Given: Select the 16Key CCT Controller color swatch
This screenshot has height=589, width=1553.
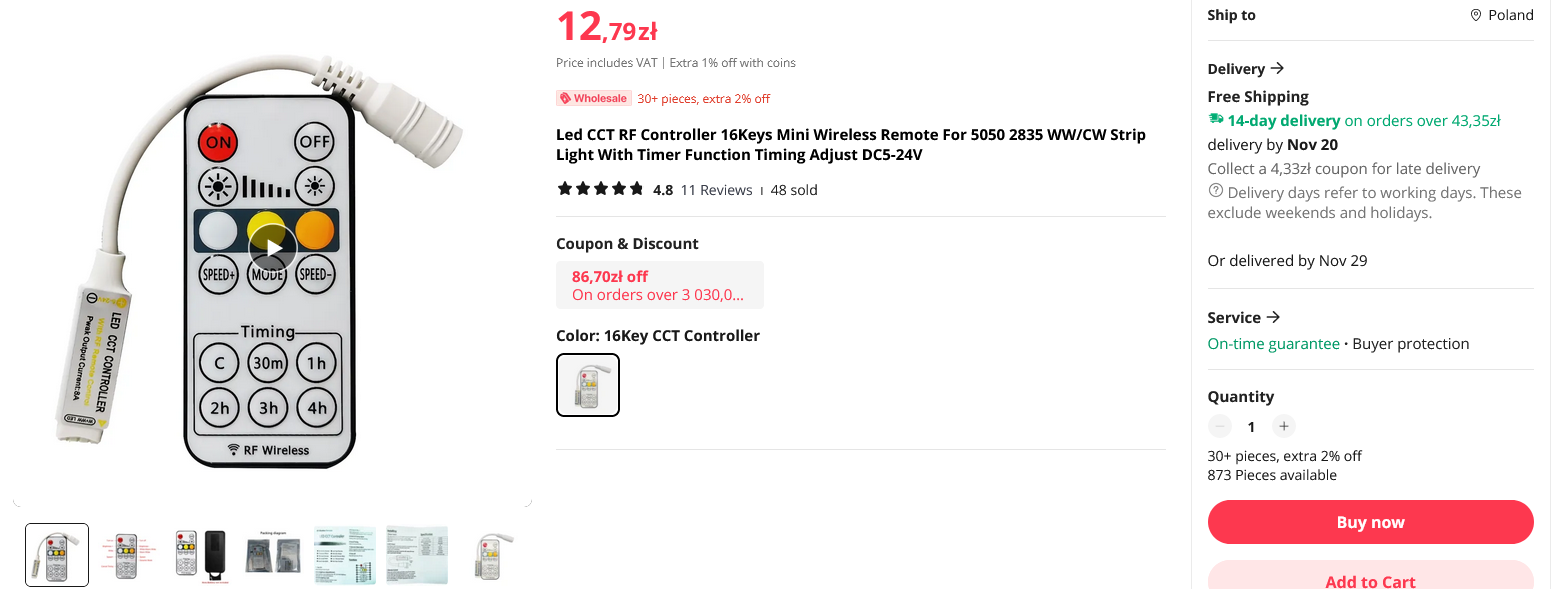Looking at the screenshot, I should 588,385.
